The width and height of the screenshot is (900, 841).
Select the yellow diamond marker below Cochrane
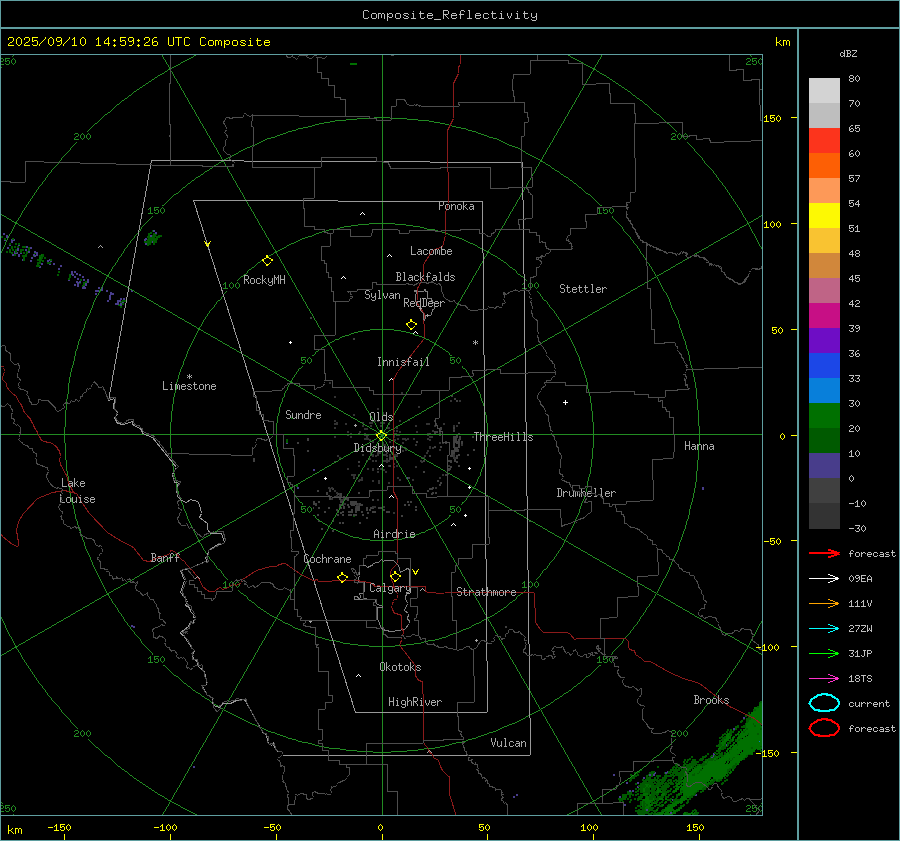pos(342,577)
